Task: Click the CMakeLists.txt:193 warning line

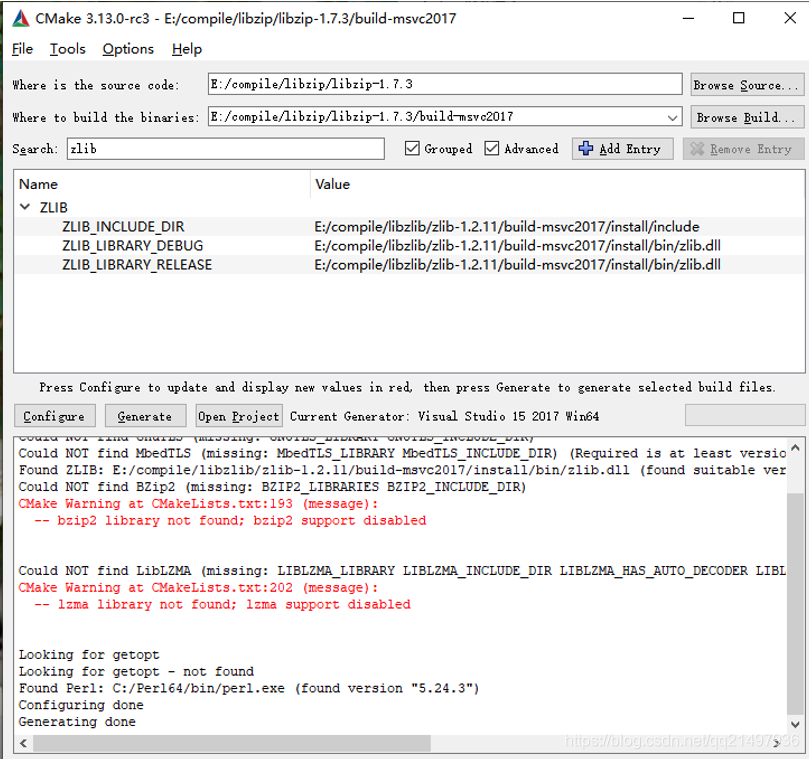Action: (198, 503)
